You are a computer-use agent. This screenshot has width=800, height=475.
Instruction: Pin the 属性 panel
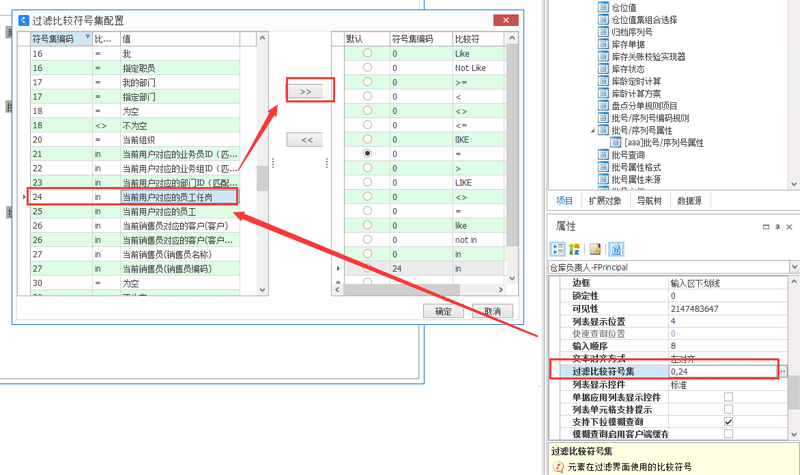point(778,227)
